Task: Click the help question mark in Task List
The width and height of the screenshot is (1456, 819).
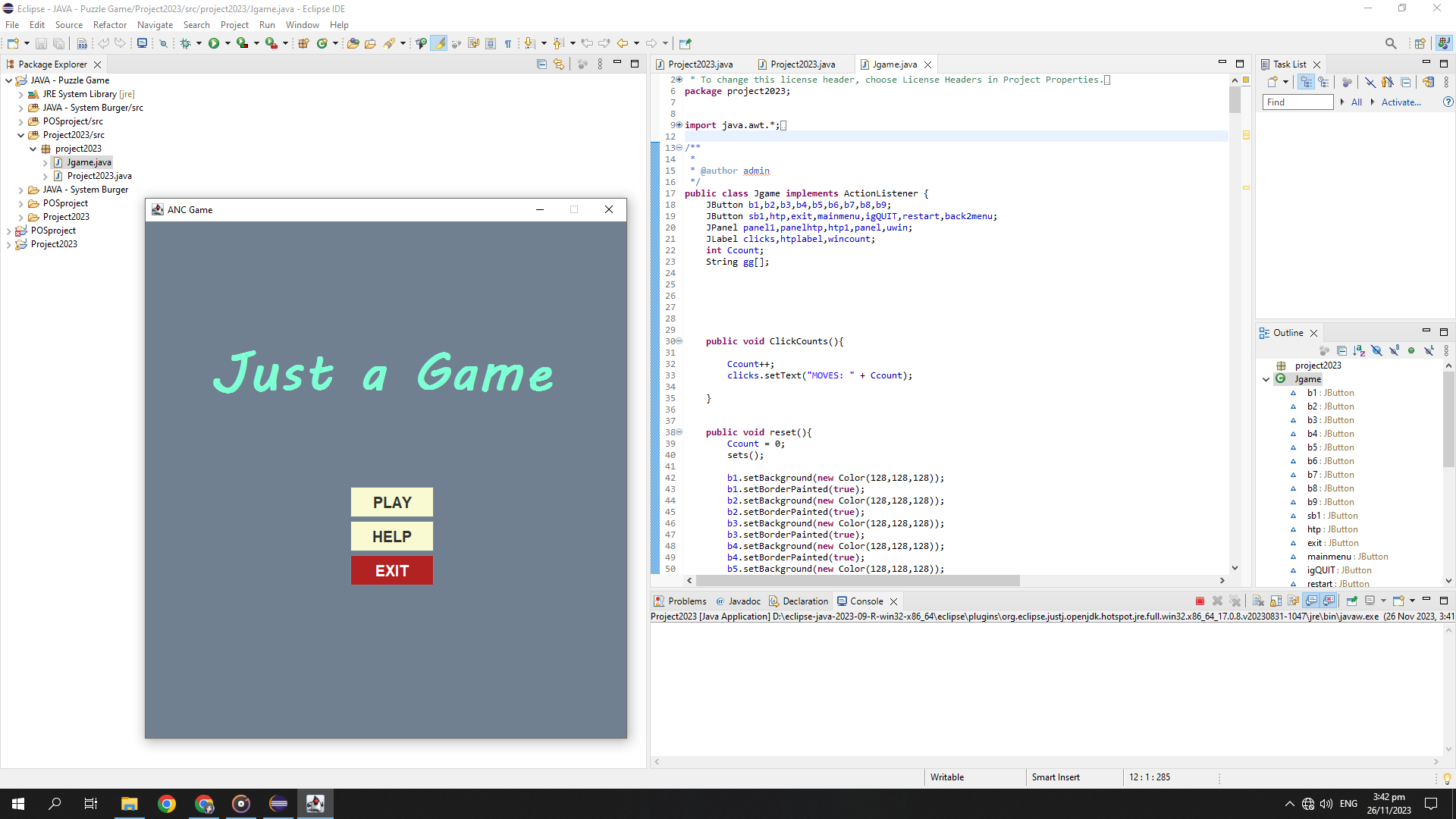Action: 1448,102
